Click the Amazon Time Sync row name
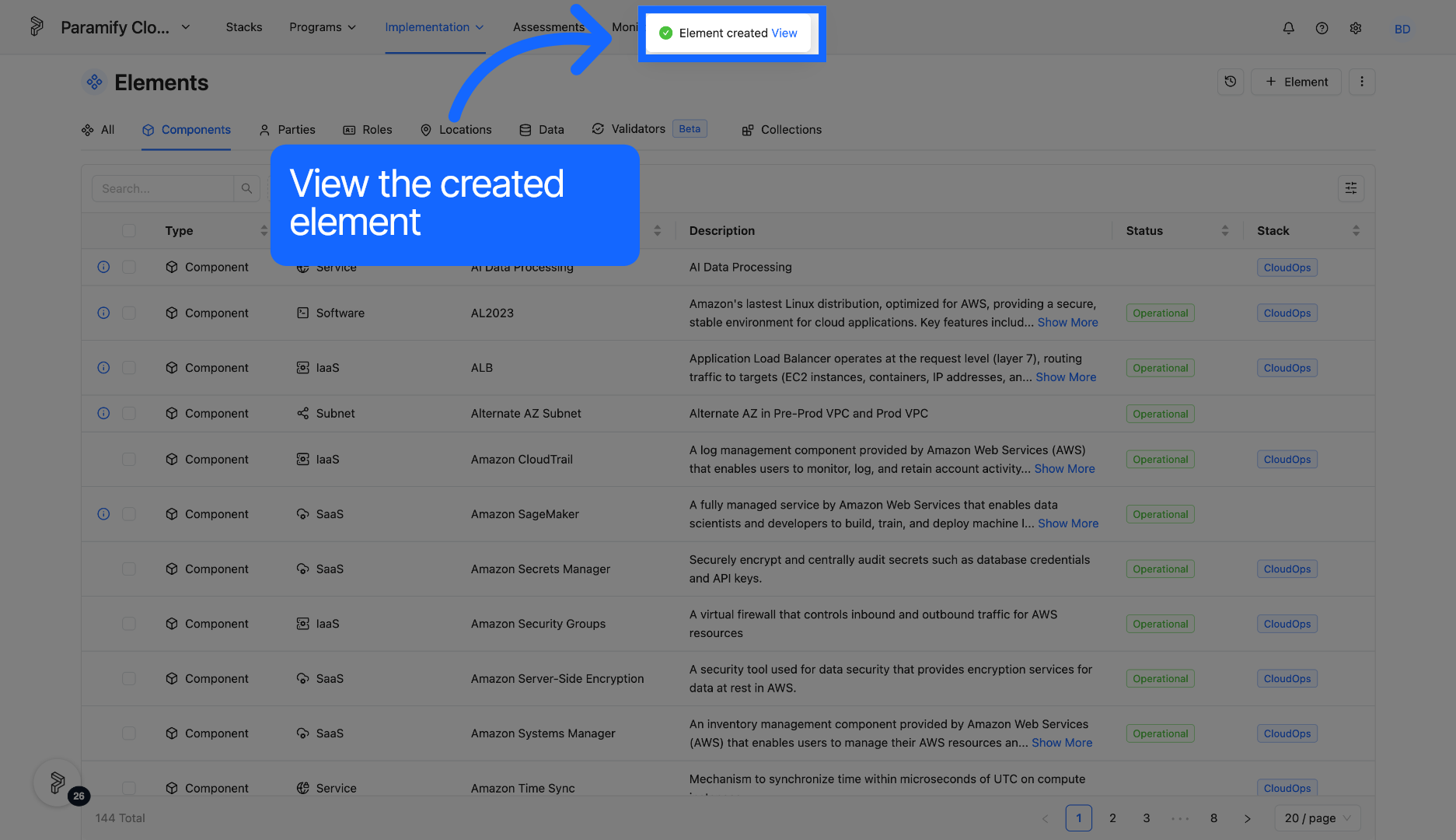1456x840 pixels. tap(522, 788)
